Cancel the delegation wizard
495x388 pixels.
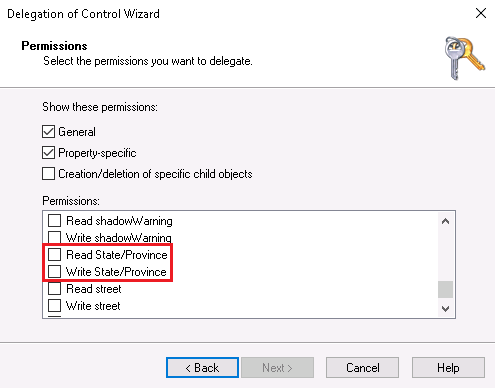coord(362,368)
